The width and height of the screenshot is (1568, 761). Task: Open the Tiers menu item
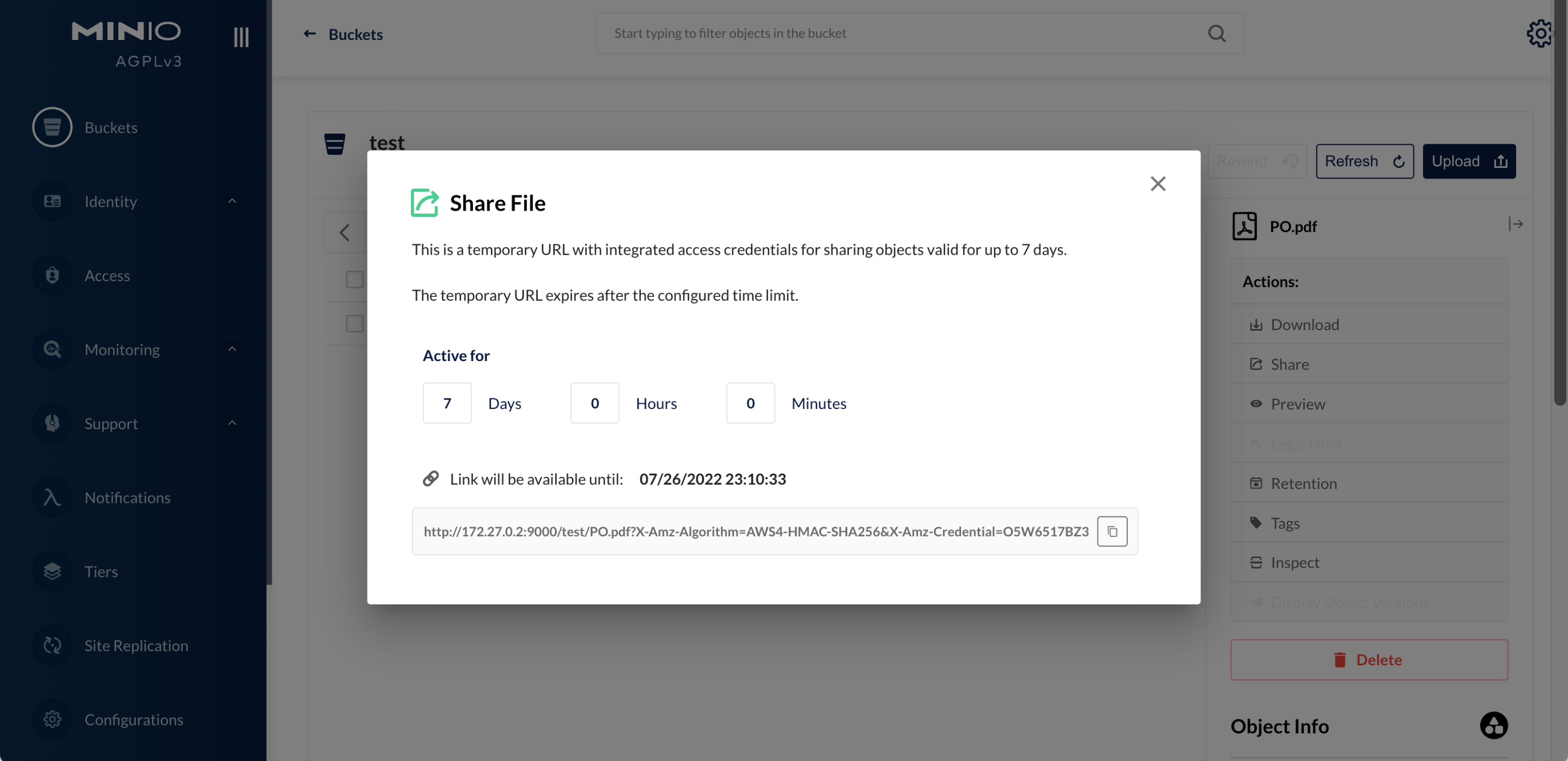pos(101,572)
